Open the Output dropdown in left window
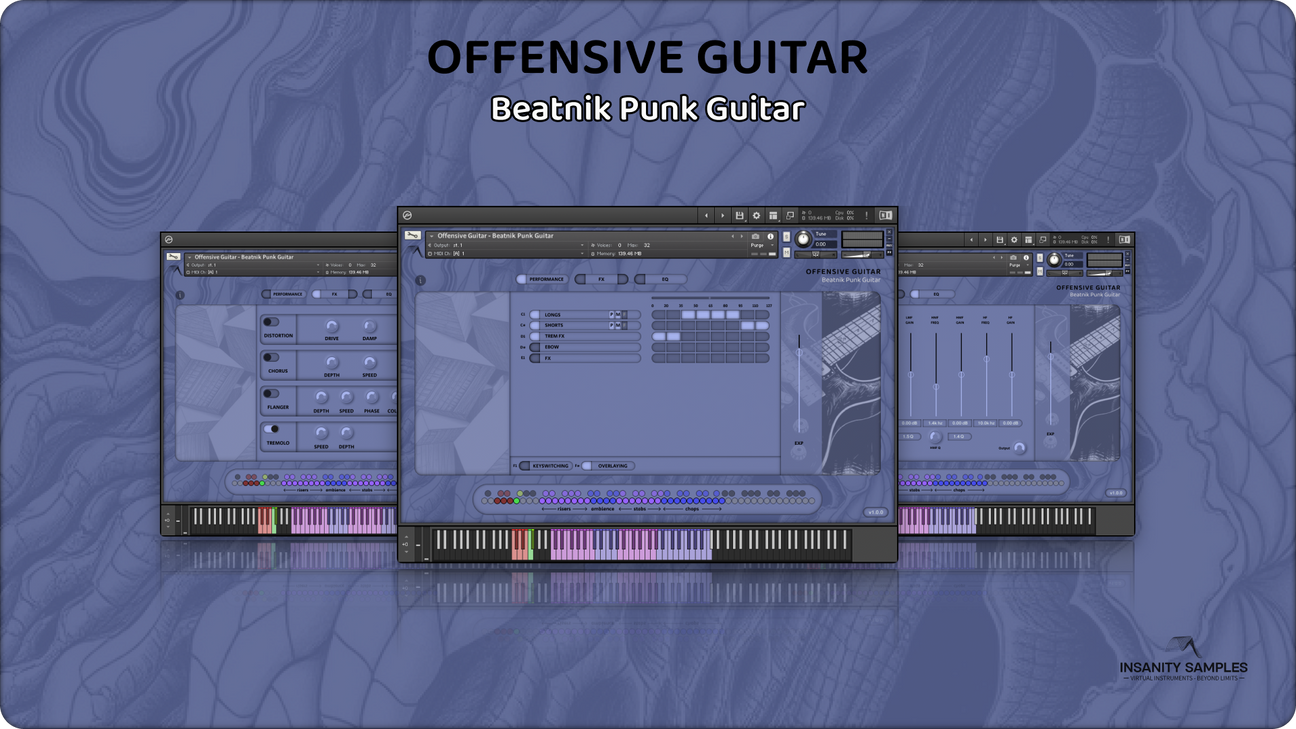 [x=254, y=265]
